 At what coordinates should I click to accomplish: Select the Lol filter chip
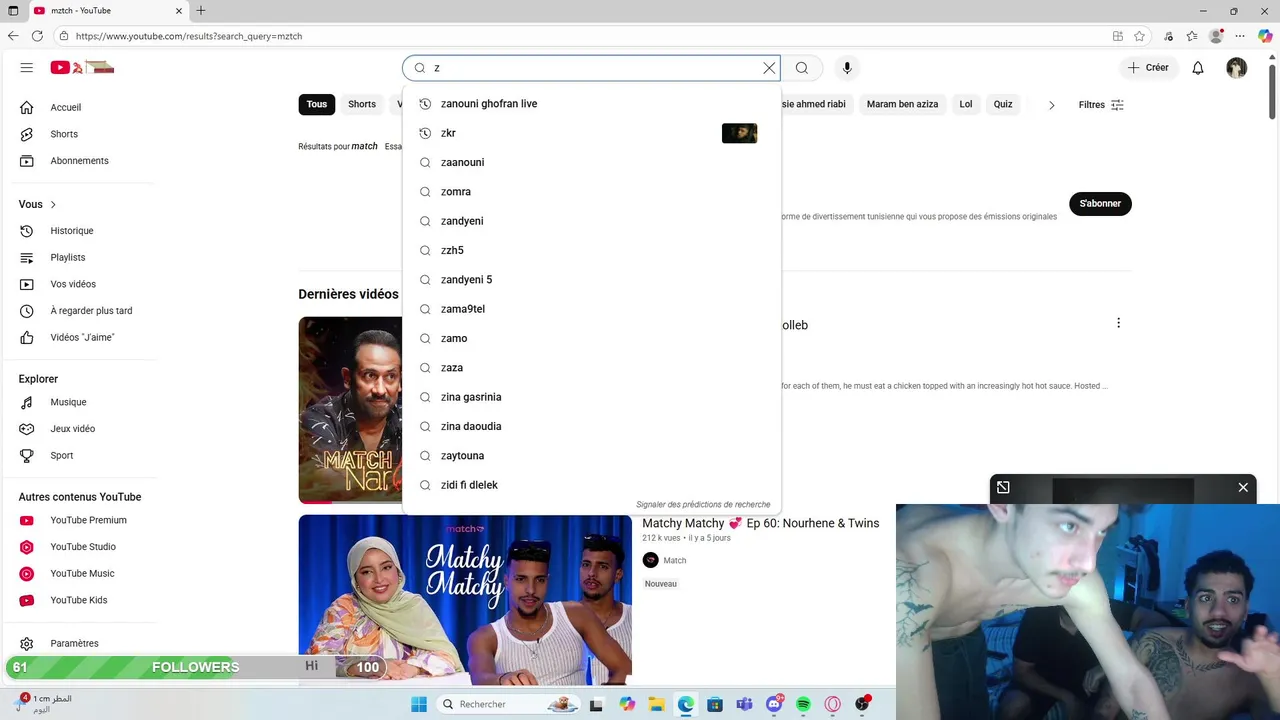[x=966, y=104]
